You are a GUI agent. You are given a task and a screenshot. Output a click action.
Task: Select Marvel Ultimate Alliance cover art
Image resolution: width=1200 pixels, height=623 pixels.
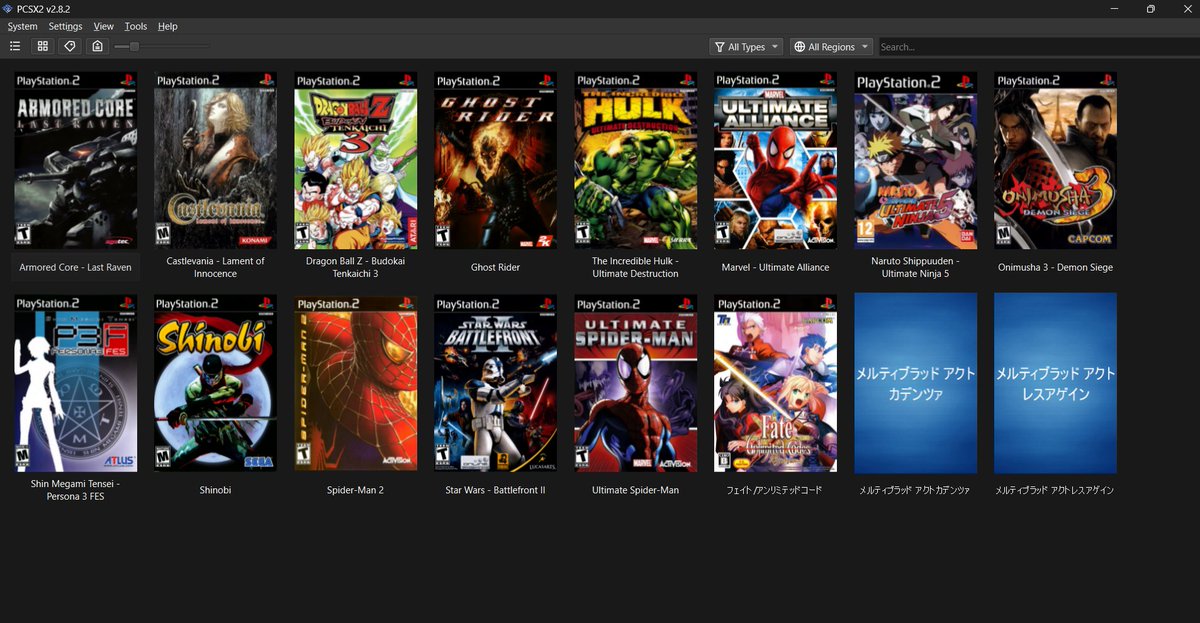pyautogui.click(x=775, y=160)
